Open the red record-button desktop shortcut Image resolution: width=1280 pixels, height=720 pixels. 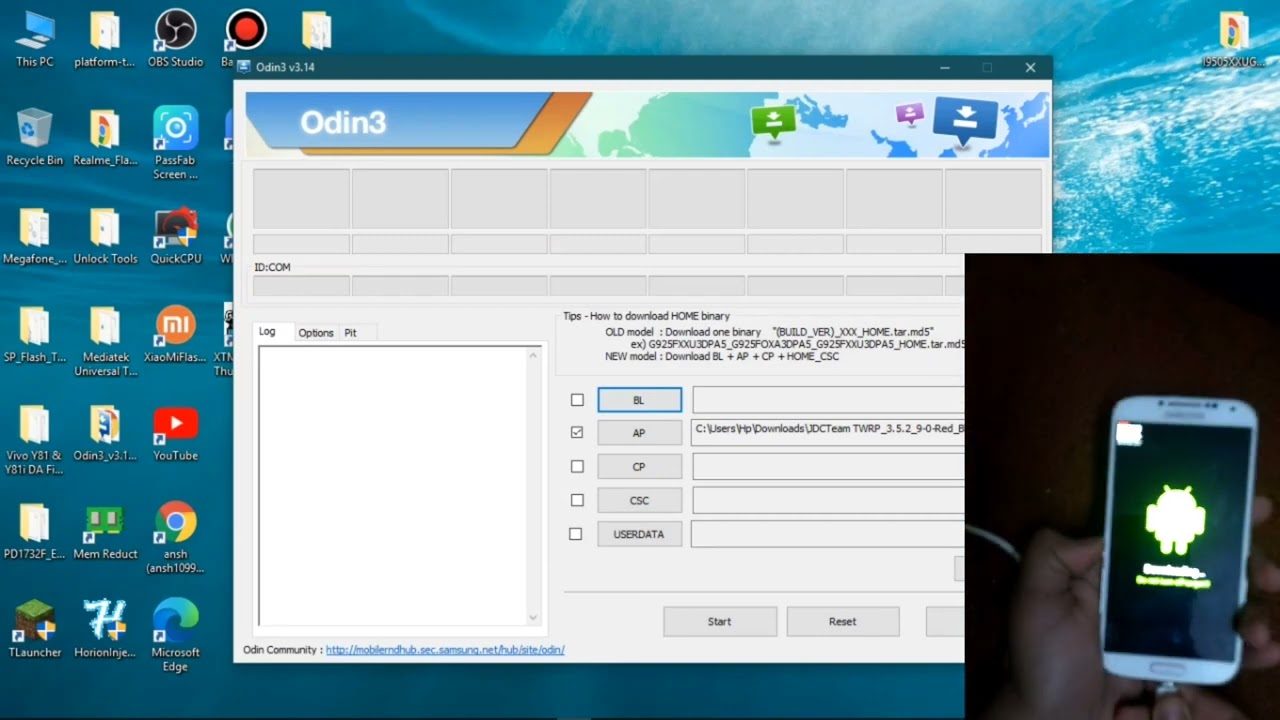tap(244, 30)
